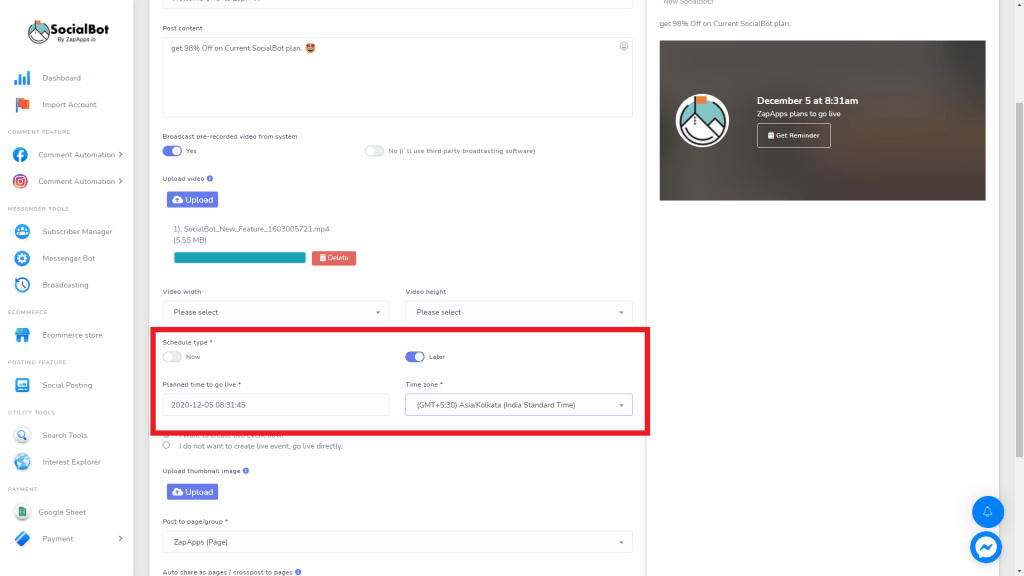
Task: Delete the uploaded SocialBot video
Action: point(334,258)
